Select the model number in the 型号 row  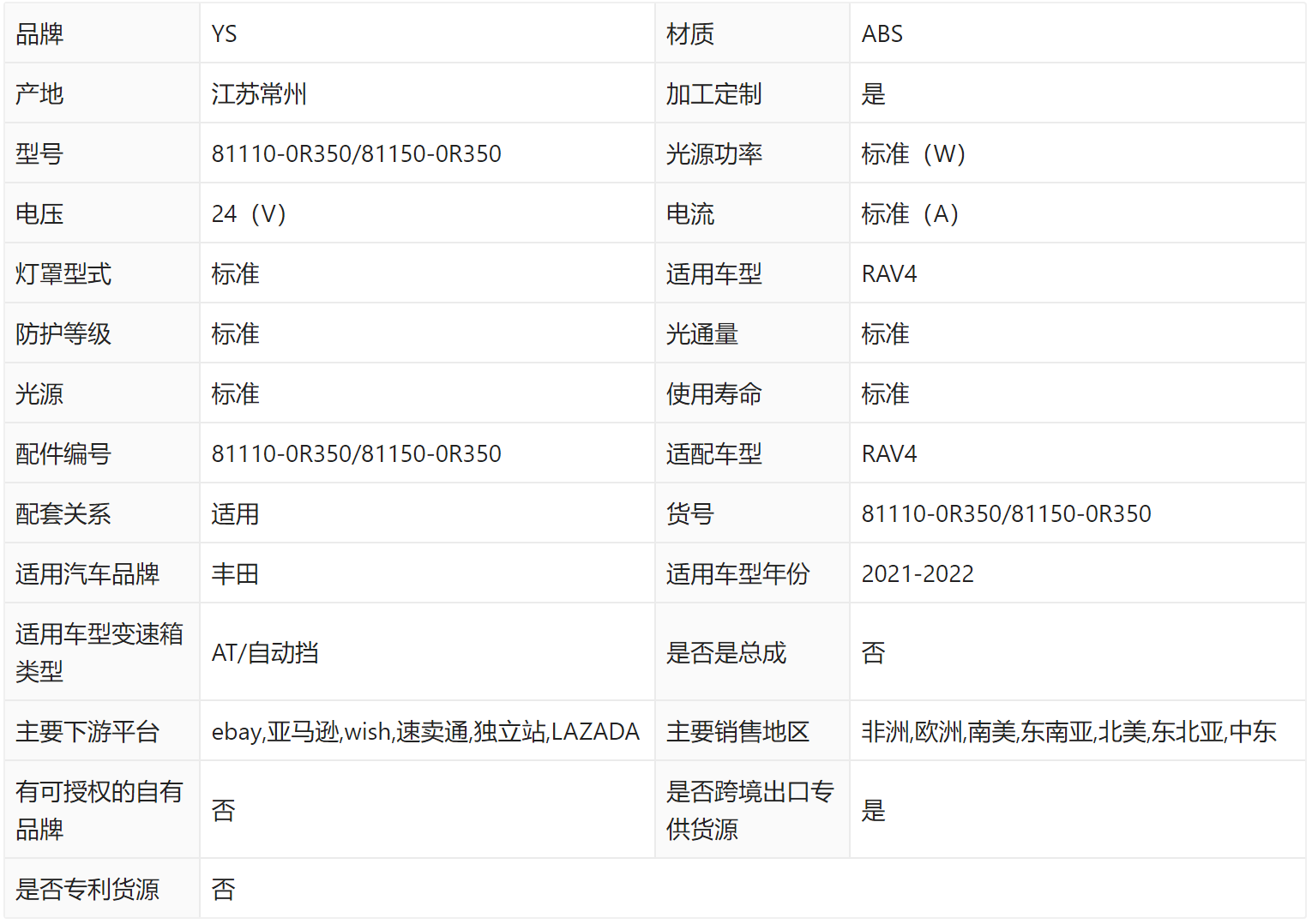(356, 154)
